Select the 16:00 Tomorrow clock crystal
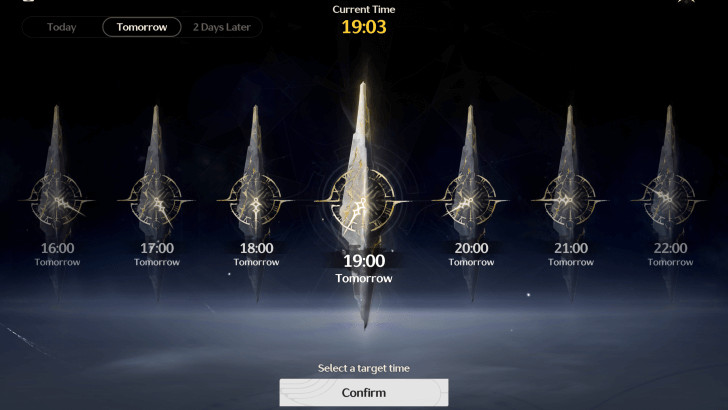The height and width of the screenshot is (410, 728). coord(57,201)
